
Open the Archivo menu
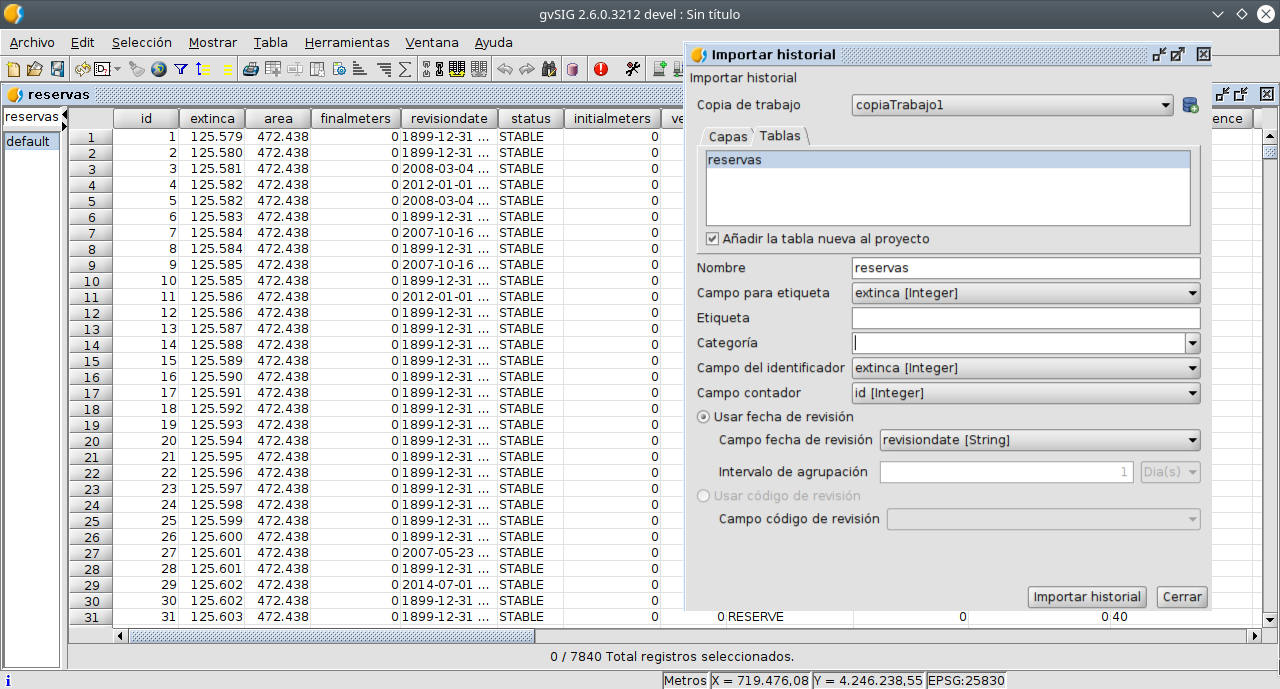pos(32,43)
